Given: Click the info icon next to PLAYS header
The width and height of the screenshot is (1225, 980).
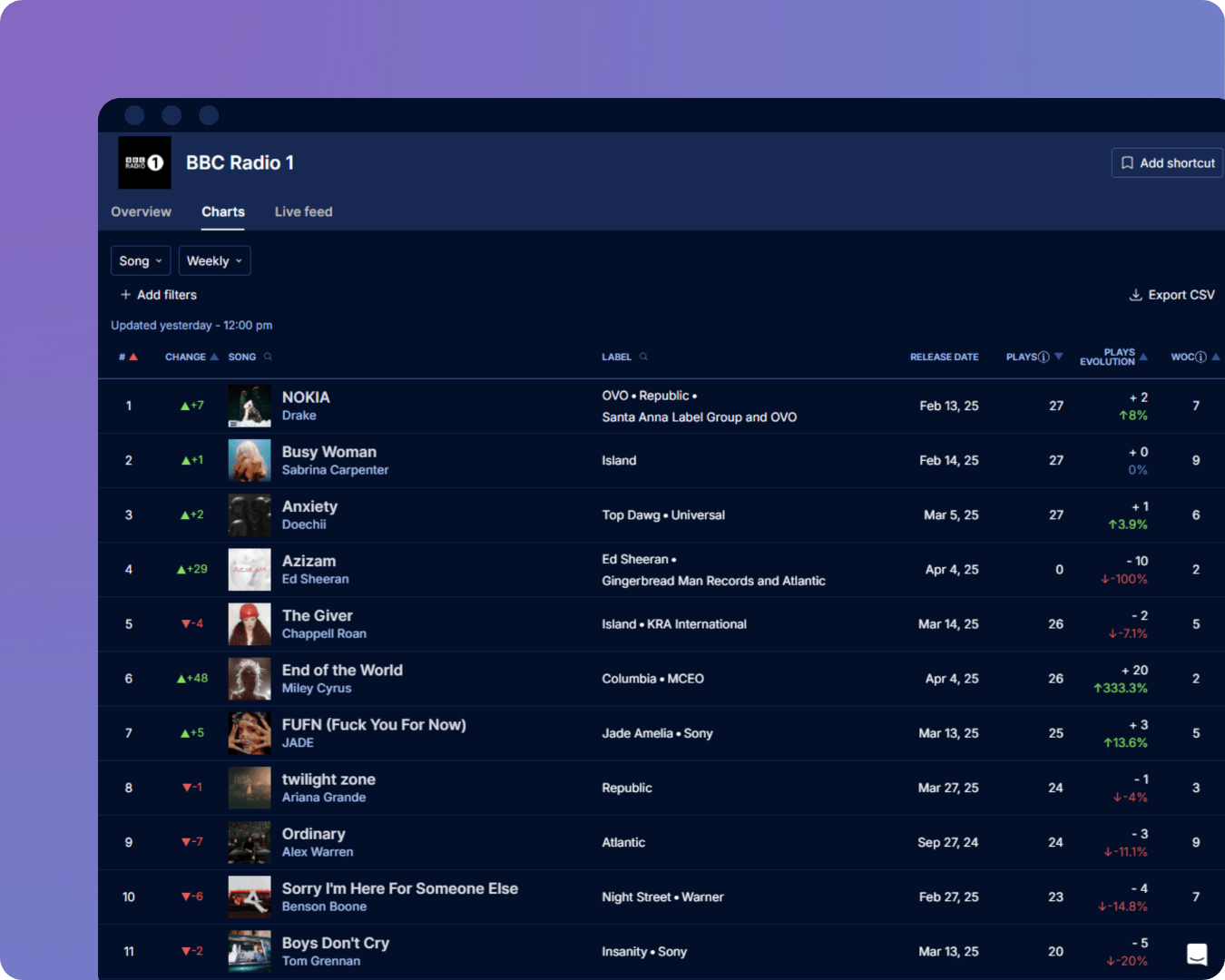Looking at the screenshot, I should (1044, 358).
